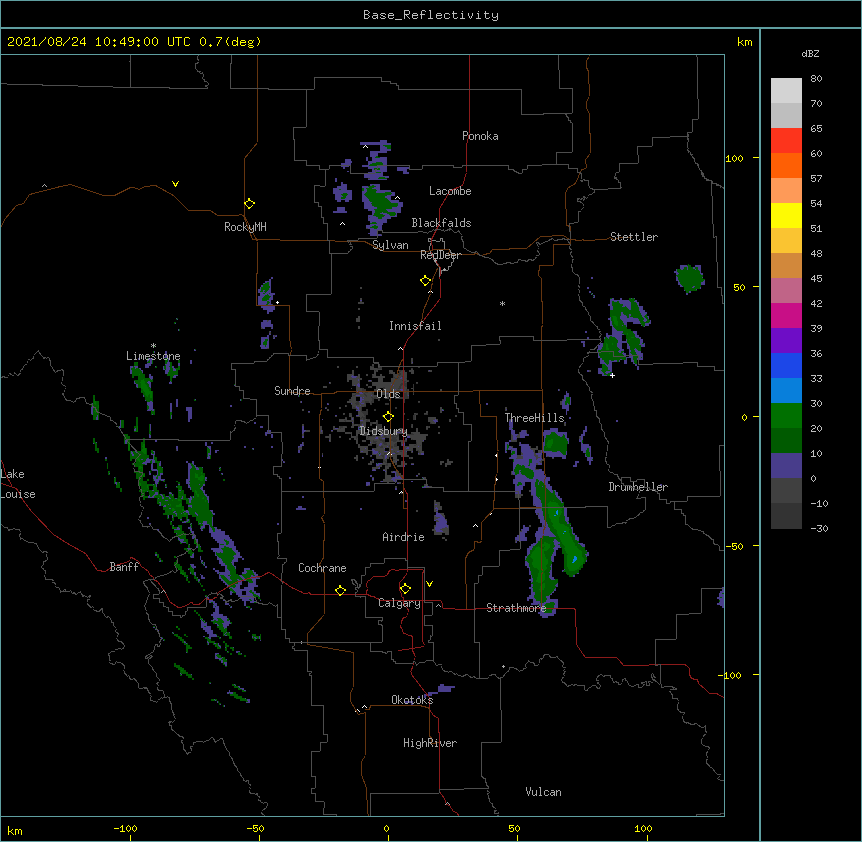This screenshot has width=862, height=842.
Task: Click the Cochrane label
Action: pos(322,568)
